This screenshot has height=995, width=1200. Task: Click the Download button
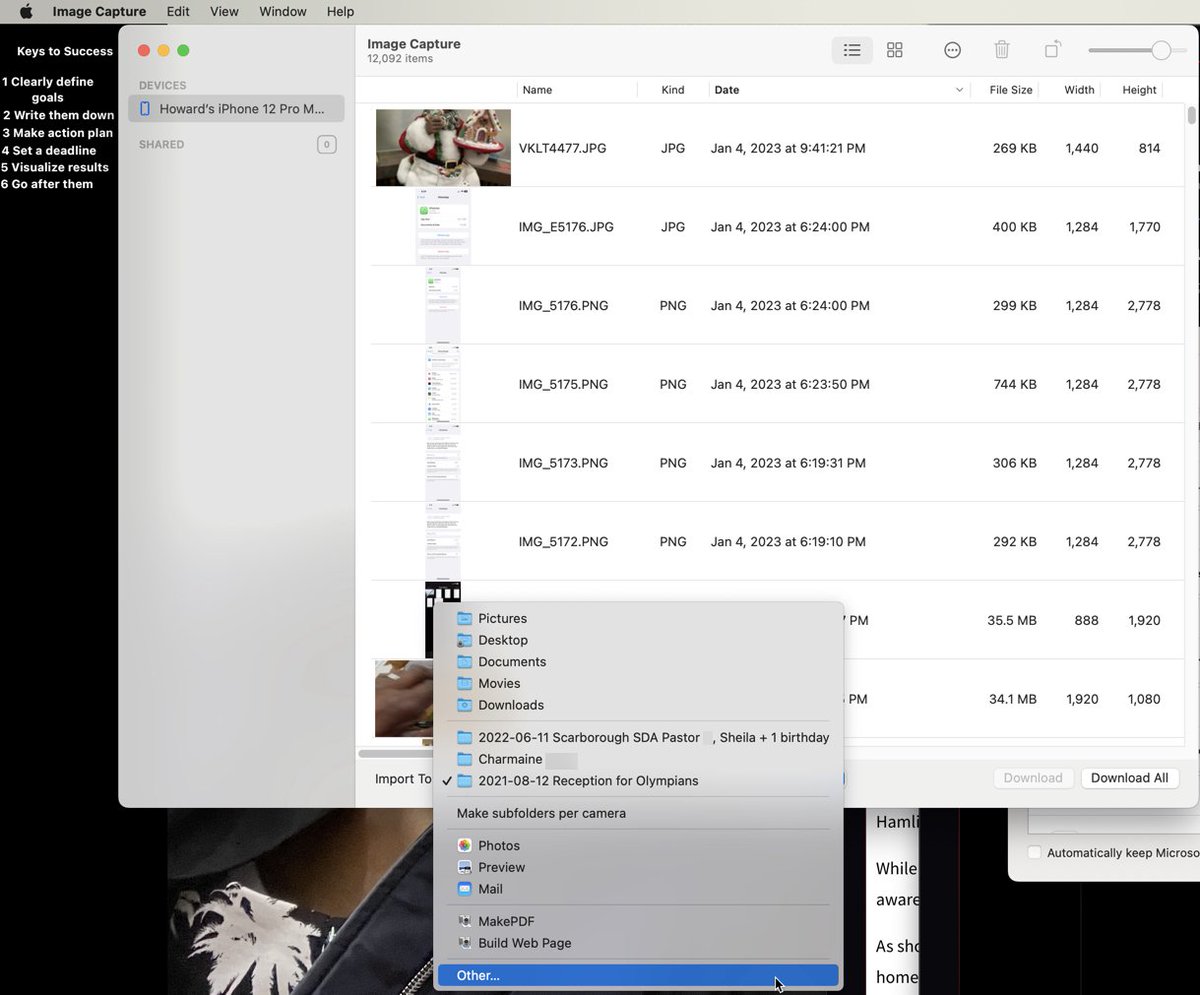[x=1033, y=778]
